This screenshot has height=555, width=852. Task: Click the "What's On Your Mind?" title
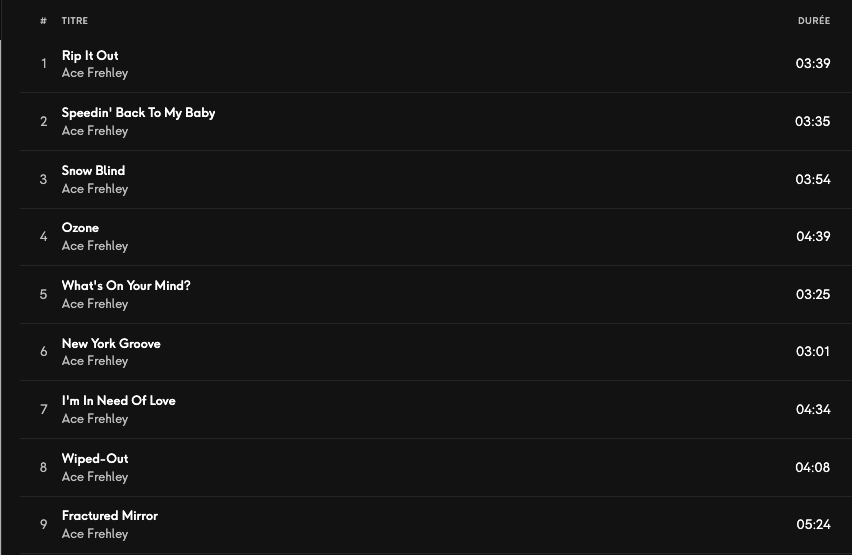click(126, 286)
